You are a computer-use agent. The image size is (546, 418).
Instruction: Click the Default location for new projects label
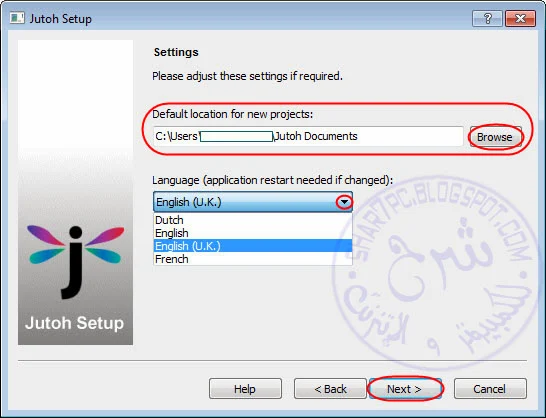[x=233, y=114]
